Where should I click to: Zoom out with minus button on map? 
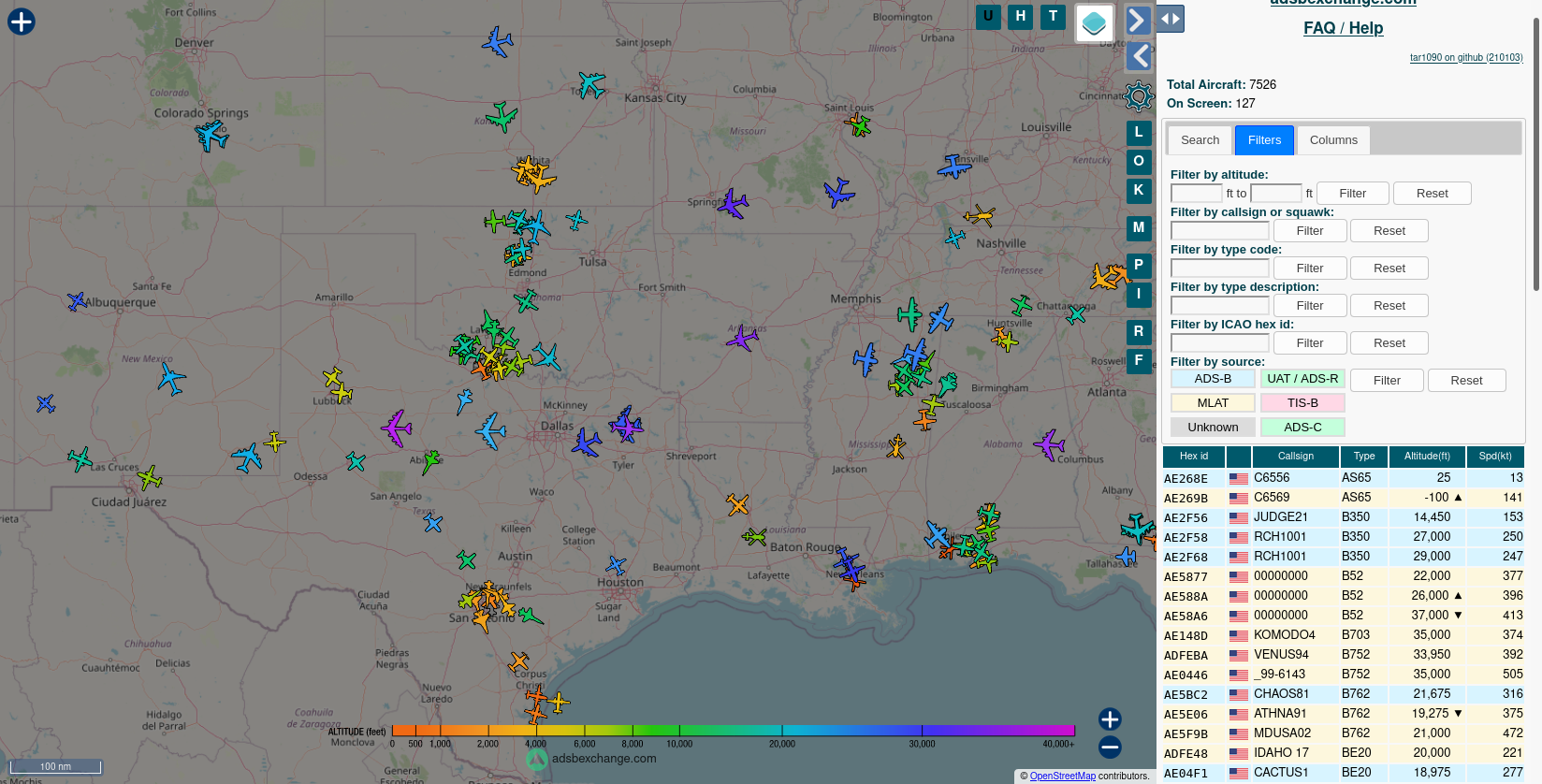(x=1110, y=747)
